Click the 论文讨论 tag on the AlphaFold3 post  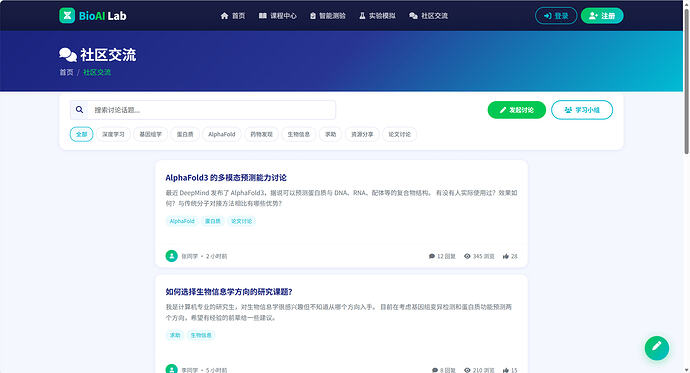click(242, 221)
